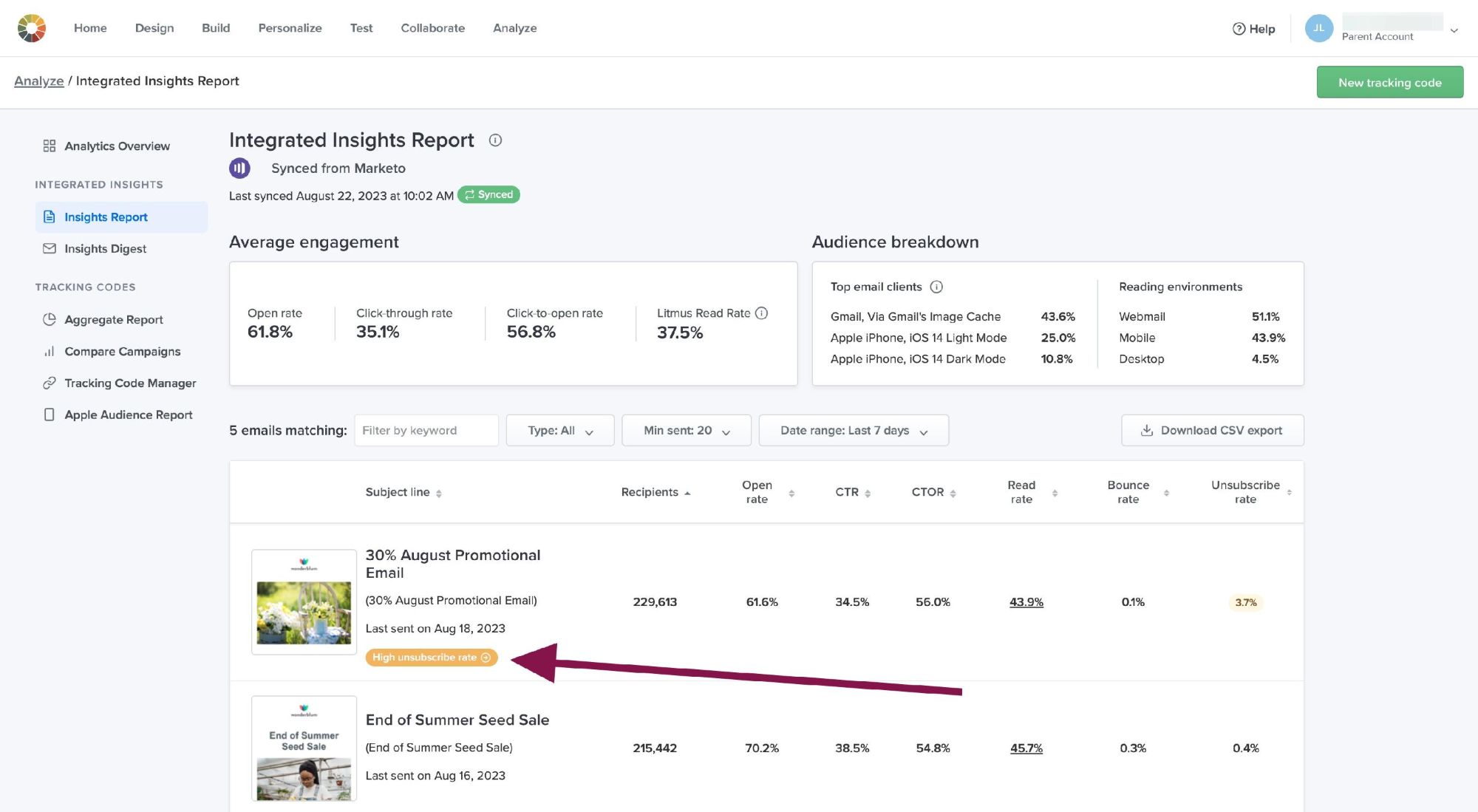Select the Analyze menu tab
The image size is (1478, 812).
(x=514, y=27)
